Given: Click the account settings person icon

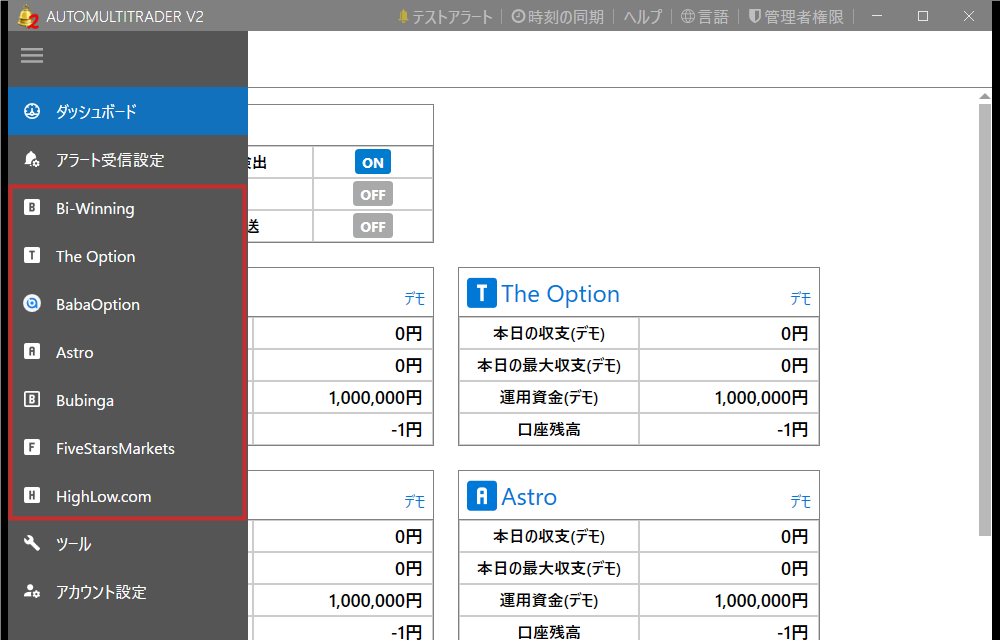Looking at the screenshot, I should point(32,592).
